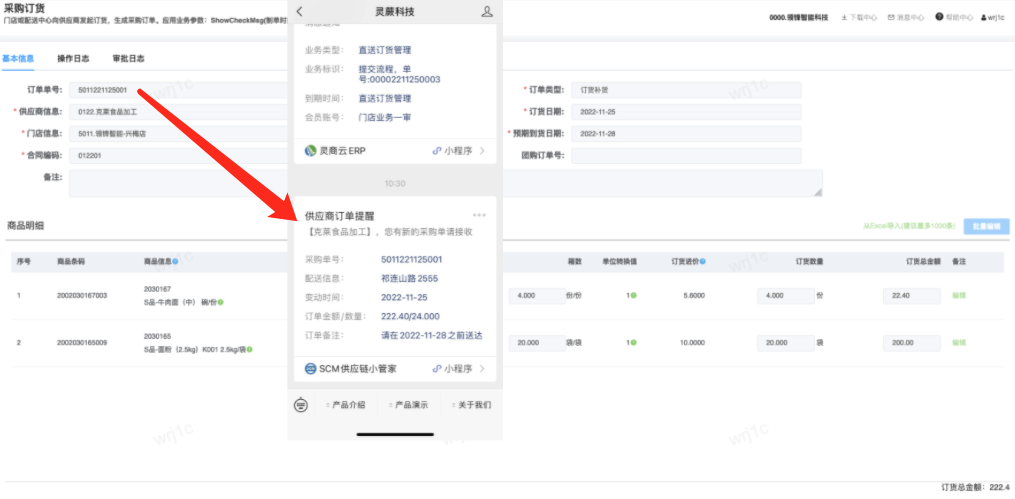Click the 订单金额 value 222.40/24.000

(x=410, y=316)
